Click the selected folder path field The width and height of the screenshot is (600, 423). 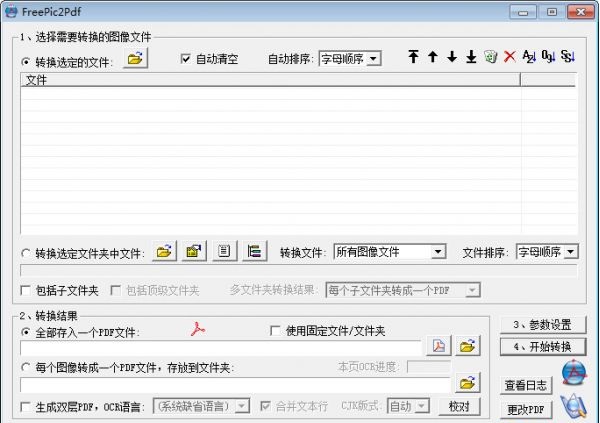pos(298,270)
